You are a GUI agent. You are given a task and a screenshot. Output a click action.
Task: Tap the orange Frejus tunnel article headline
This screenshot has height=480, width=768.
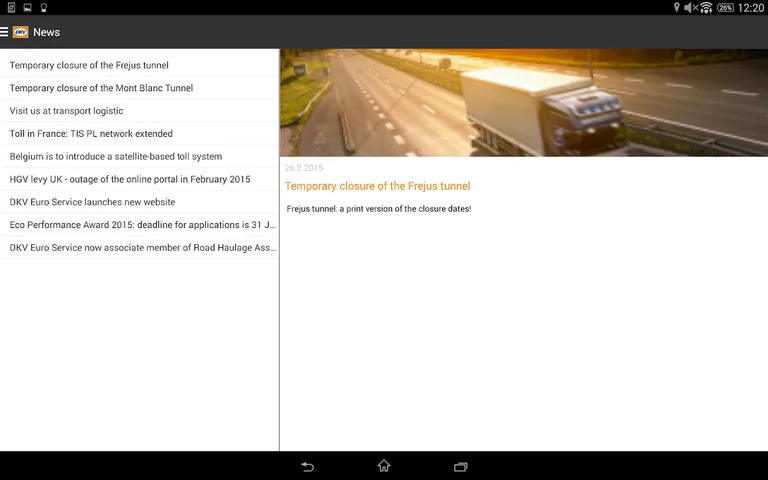tap(378, 186)
